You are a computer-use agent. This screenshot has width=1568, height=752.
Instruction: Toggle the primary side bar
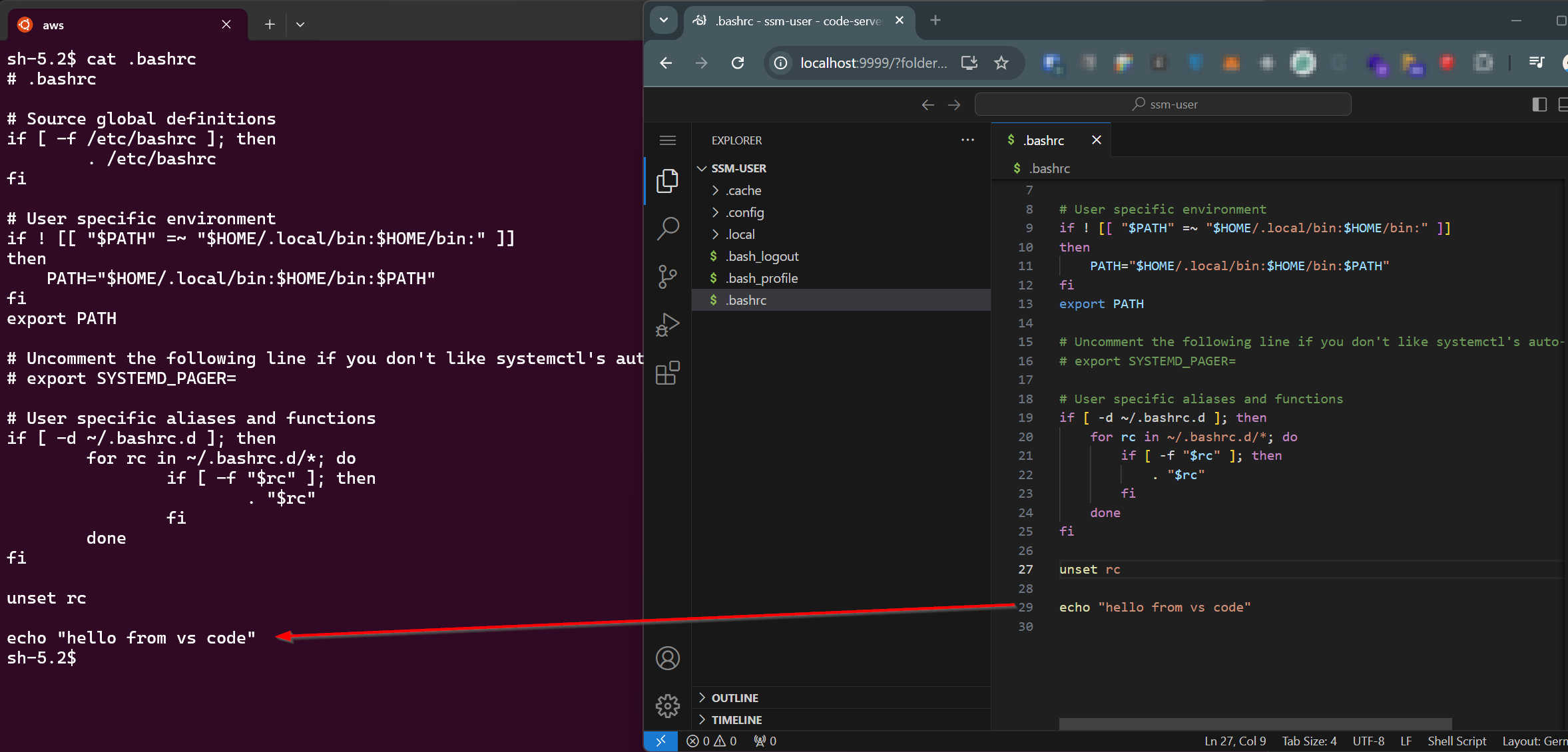click(1540, 104)
